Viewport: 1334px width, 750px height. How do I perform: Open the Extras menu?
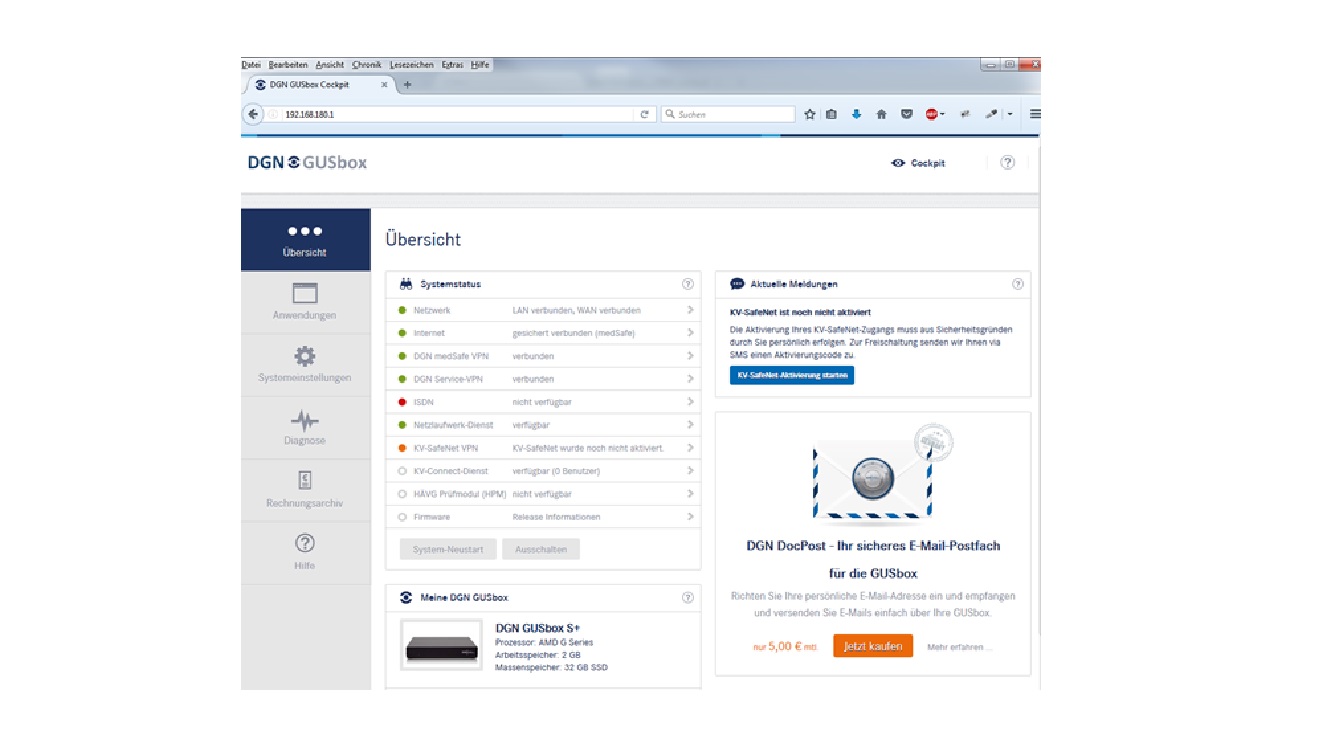452,65
